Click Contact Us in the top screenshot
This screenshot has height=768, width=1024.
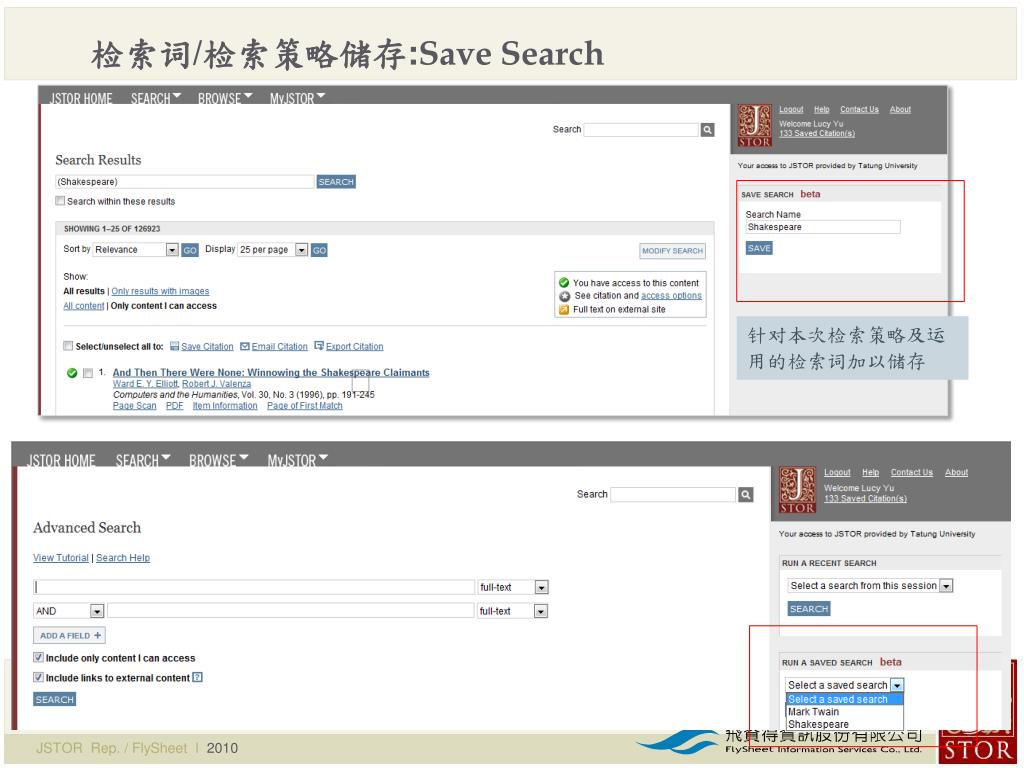[859, 109]
